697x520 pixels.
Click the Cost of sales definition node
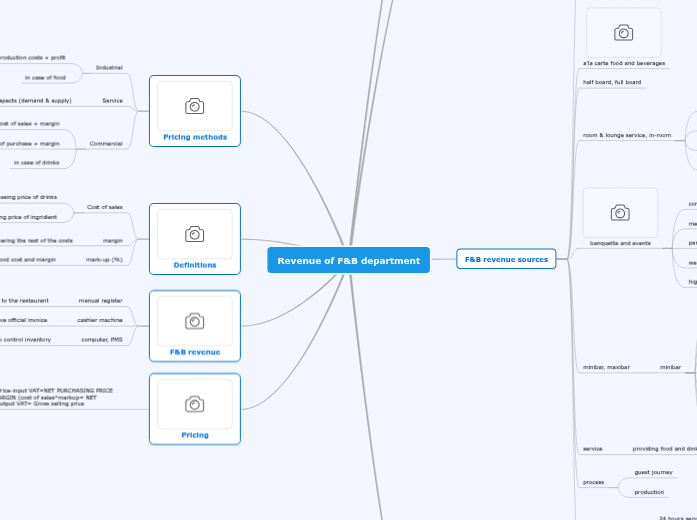click(x=105, y=207)
